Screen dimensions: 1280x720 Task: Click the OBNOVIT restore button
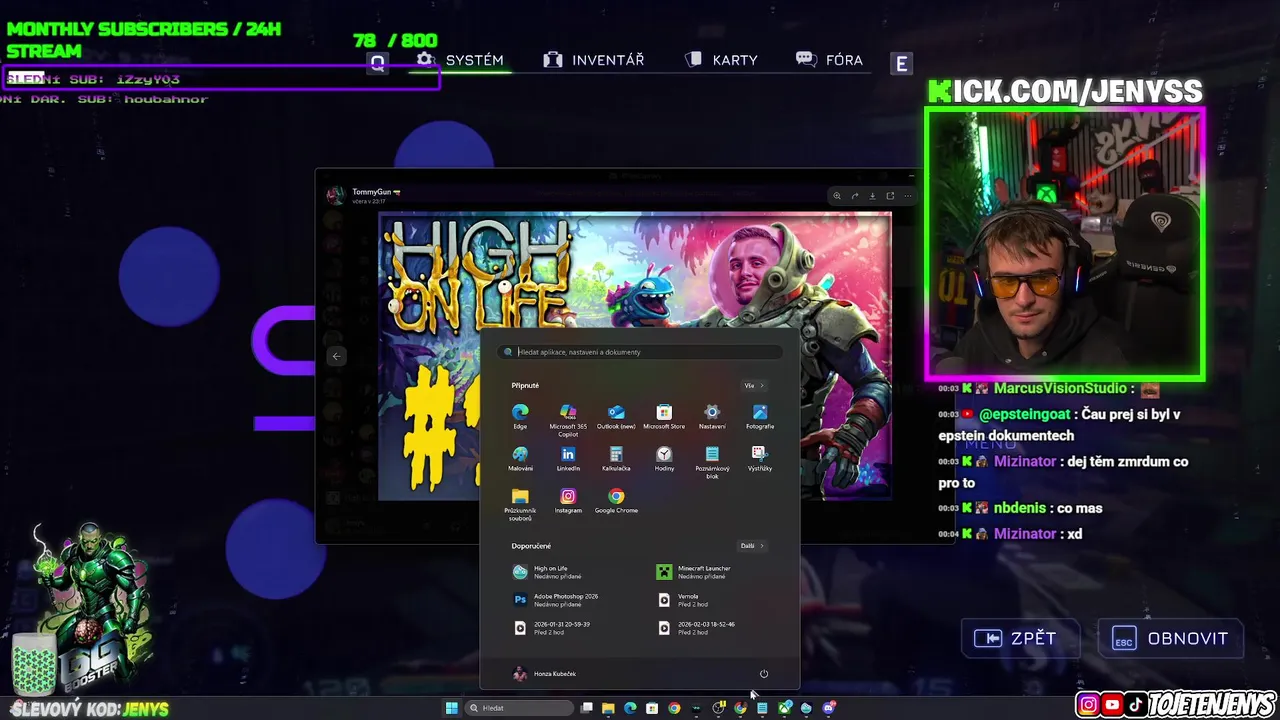coord(1171,639)
